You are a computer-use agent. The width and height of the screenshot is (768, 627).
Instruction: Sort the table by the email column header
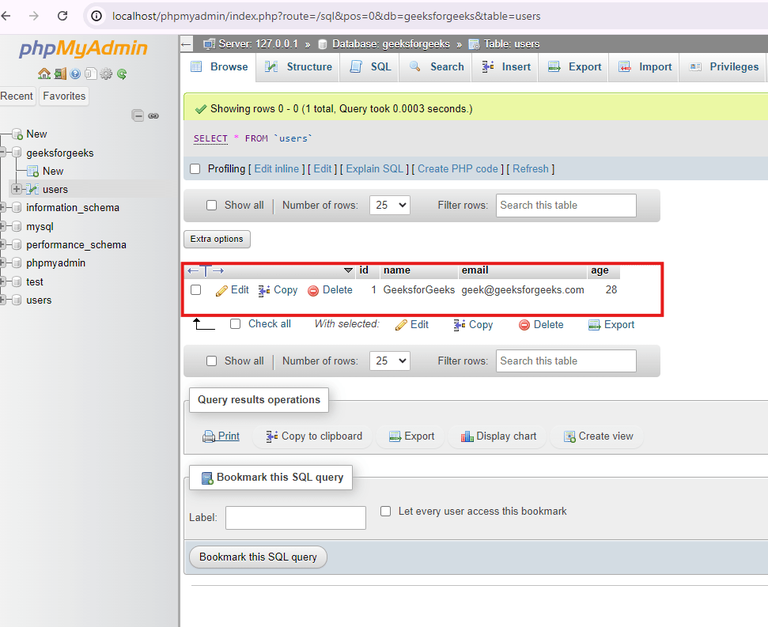(x=475, y=270)
